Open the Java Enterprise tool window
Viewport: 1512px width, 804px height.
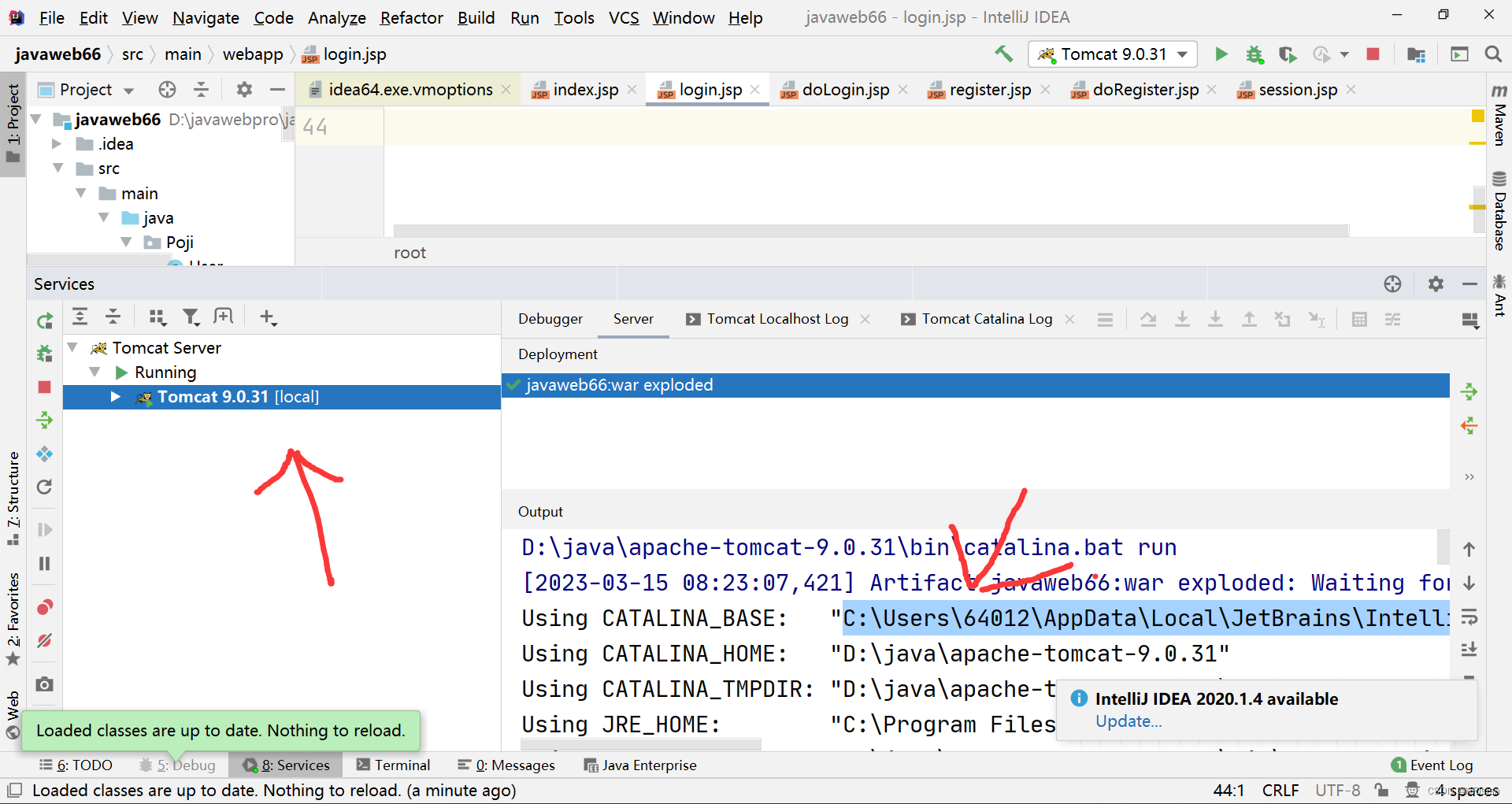[x=639, y=765]
